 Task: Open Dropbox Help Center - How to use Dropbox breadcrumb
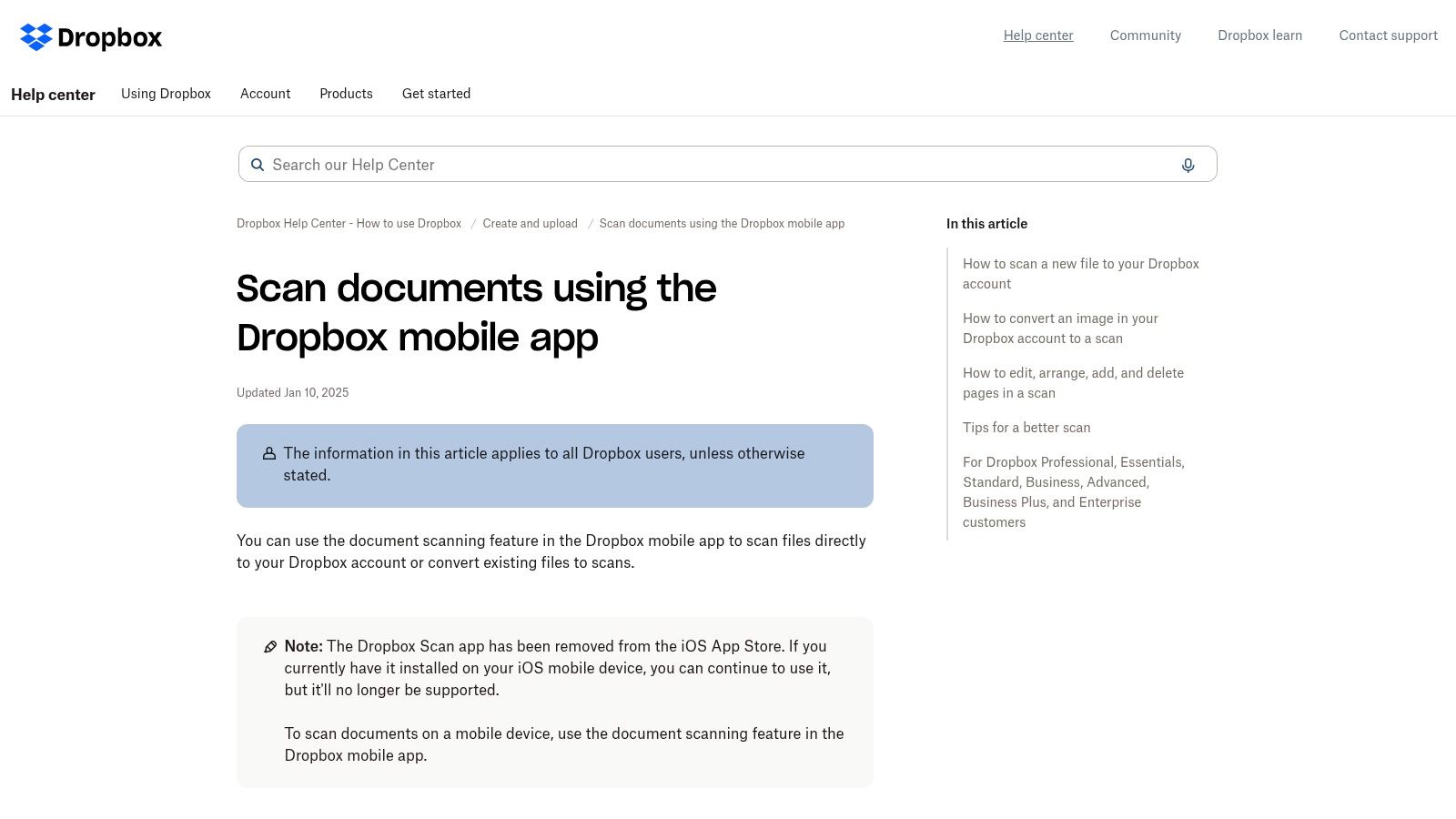[x=349, y=223]
